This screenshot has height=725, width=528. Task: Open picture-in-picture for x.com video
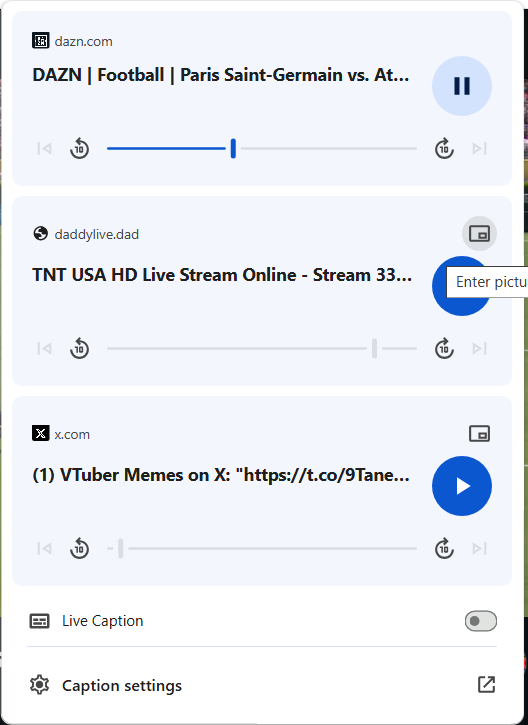(x=479, y=434)
